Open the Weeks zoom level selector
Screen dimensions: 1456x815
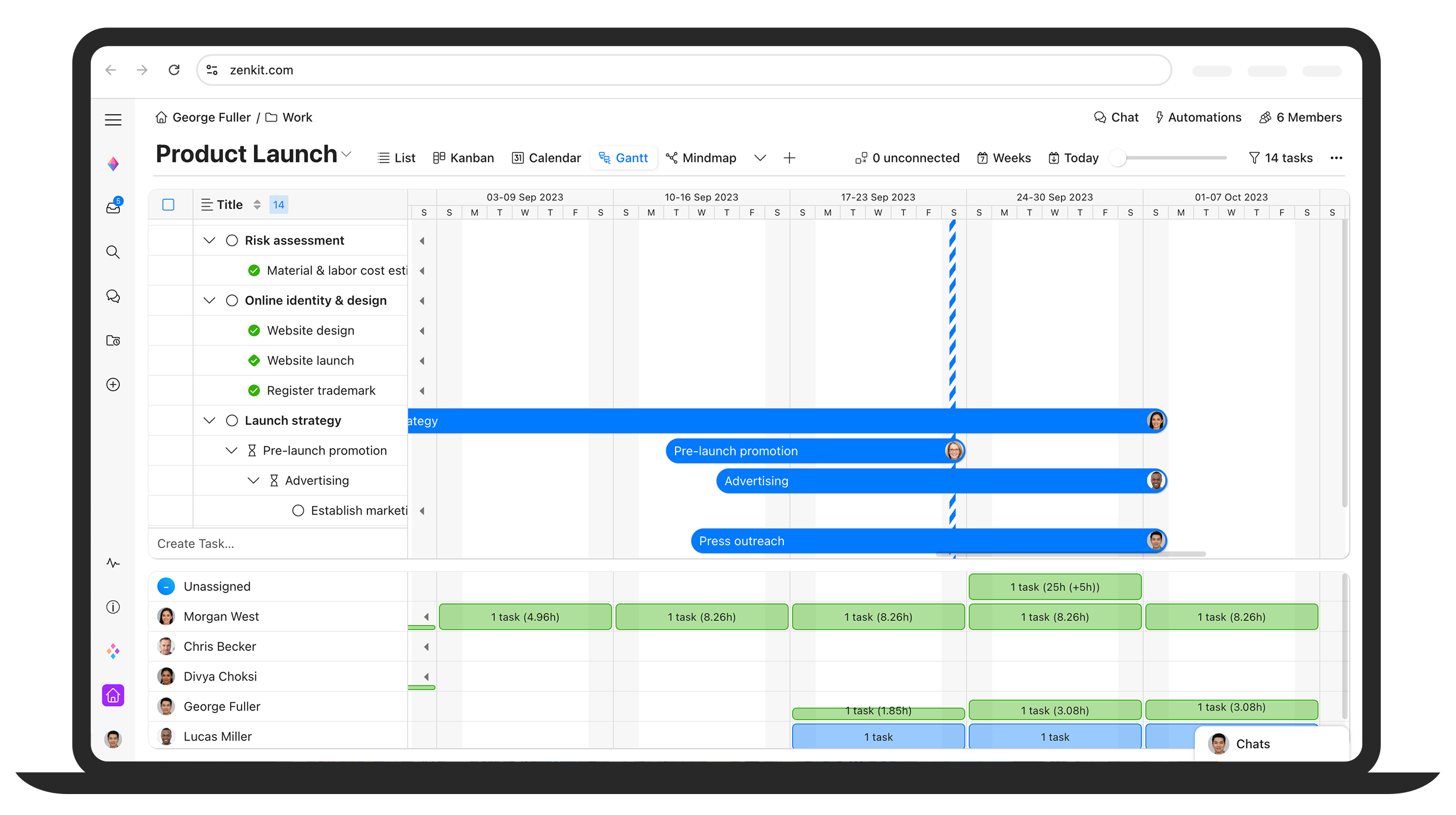tap(1003, 158)
